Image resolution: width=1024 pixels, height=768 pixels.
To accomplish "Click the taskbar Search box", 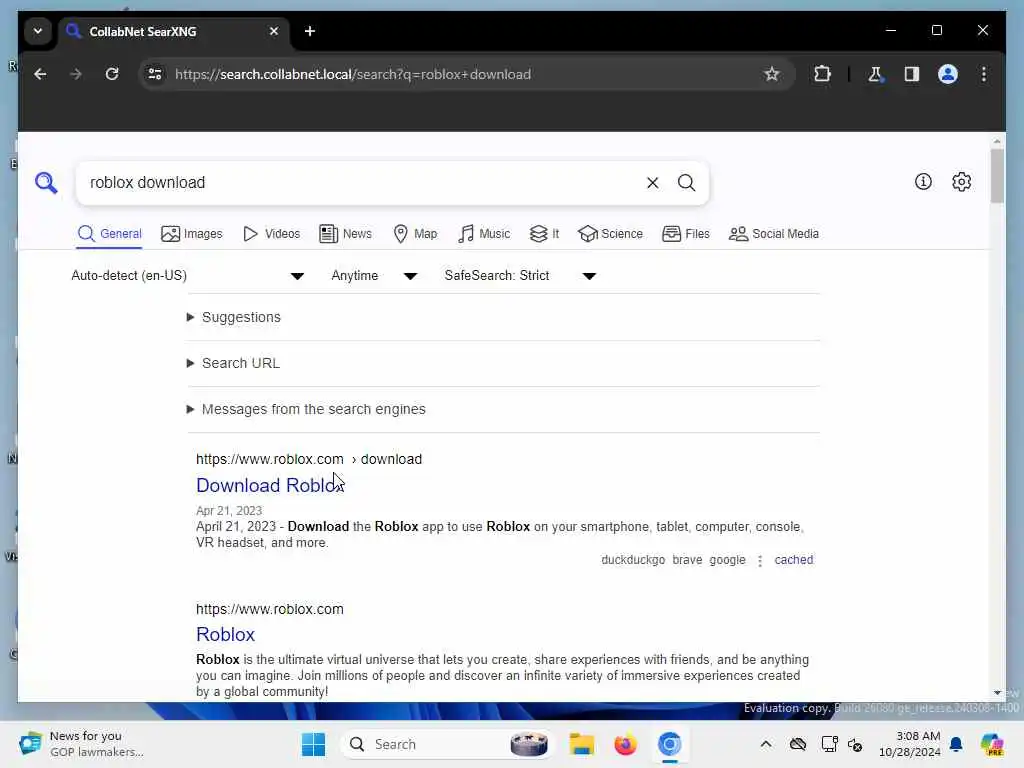I will tap(446, 744).
